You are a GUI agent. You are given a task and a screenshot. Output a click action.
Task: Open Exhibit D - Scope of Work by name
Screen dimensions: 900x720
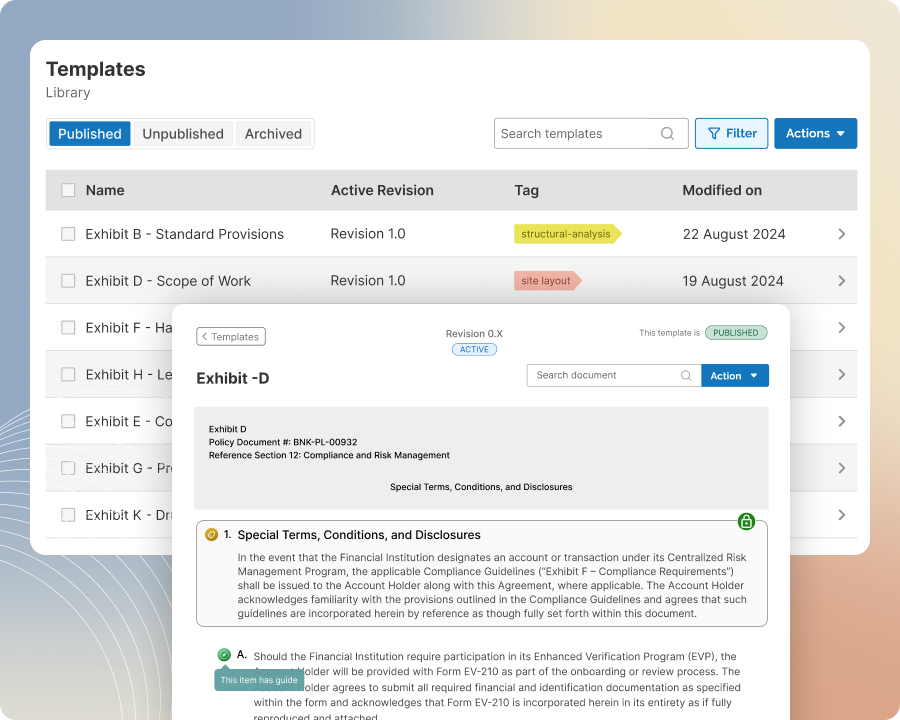coord(168,281)
